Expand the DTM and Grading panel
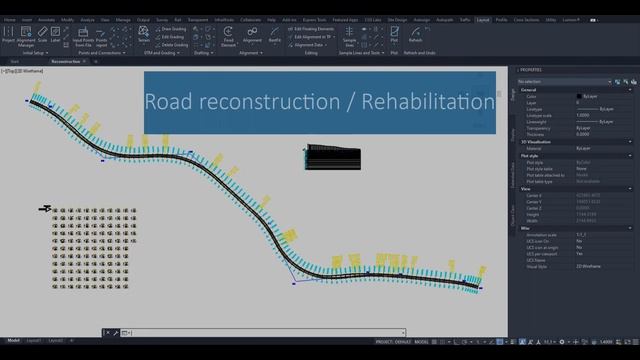Image resolution: width=640 pixels, height=360 pixels. [162, 53]
